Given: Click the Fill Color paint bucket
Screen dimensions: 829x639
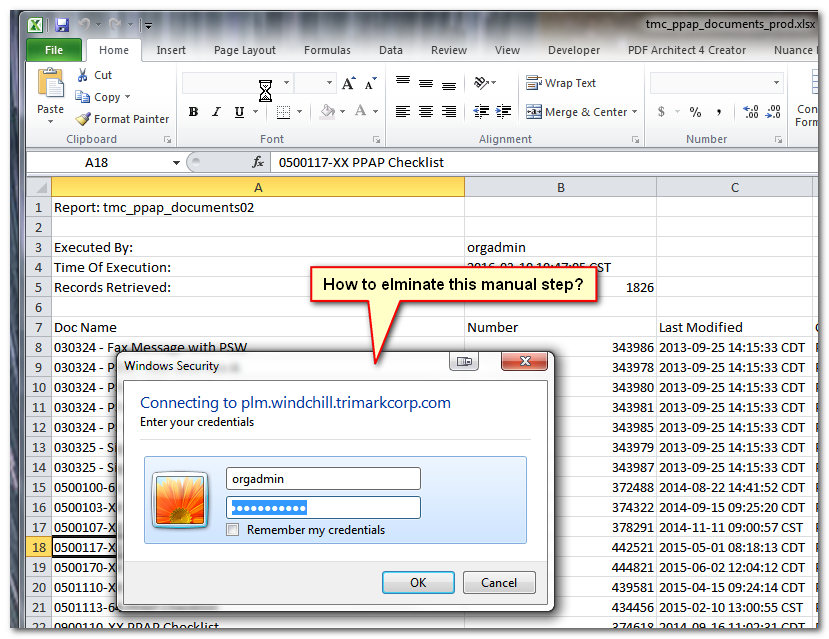Looking at the screenshot, I should point(328,112).
